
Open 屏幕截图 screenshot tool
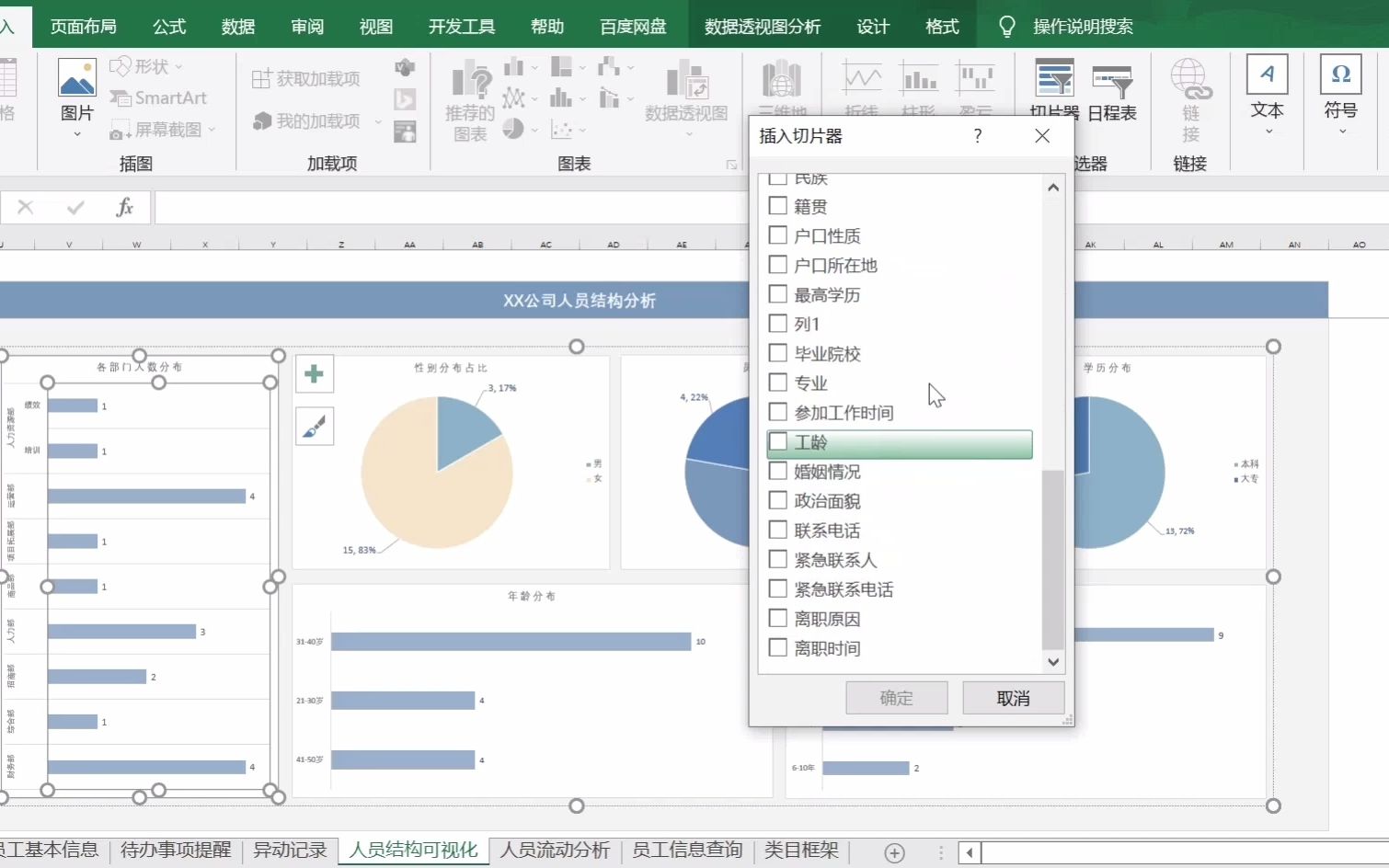(x=163, y=130)
